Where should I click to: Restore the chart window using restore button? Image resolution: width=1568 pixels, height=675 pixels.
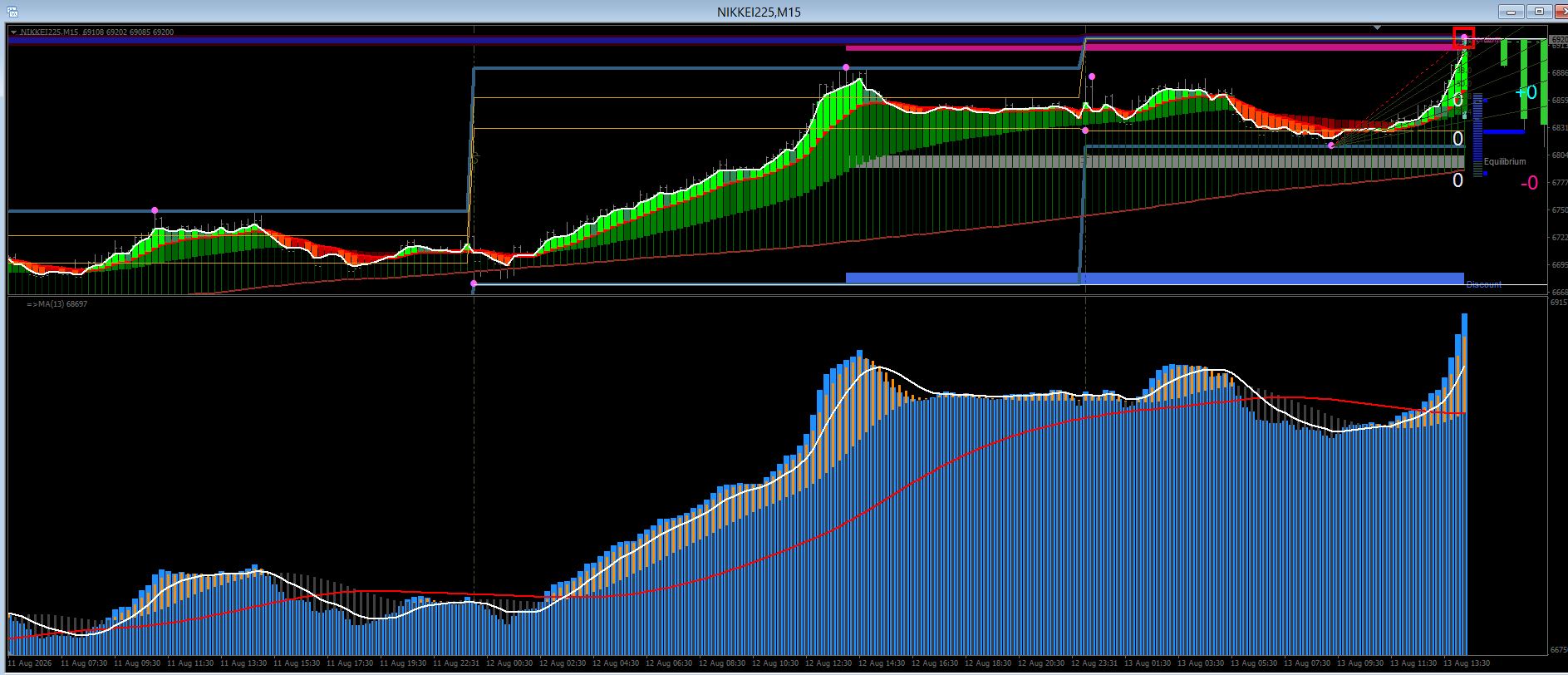point(1540,12)
